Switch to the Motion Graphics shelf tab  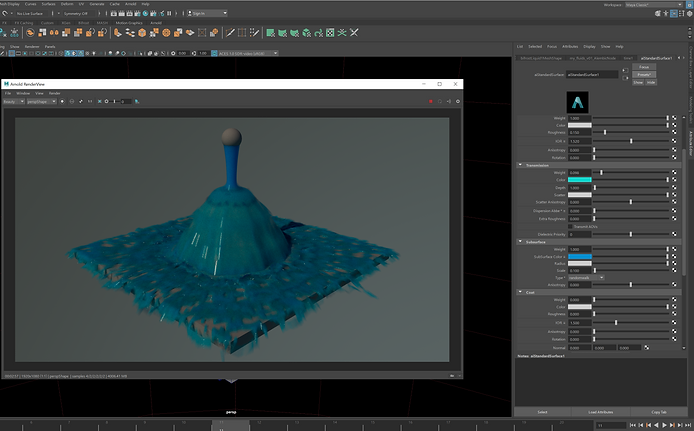(129, 23)
